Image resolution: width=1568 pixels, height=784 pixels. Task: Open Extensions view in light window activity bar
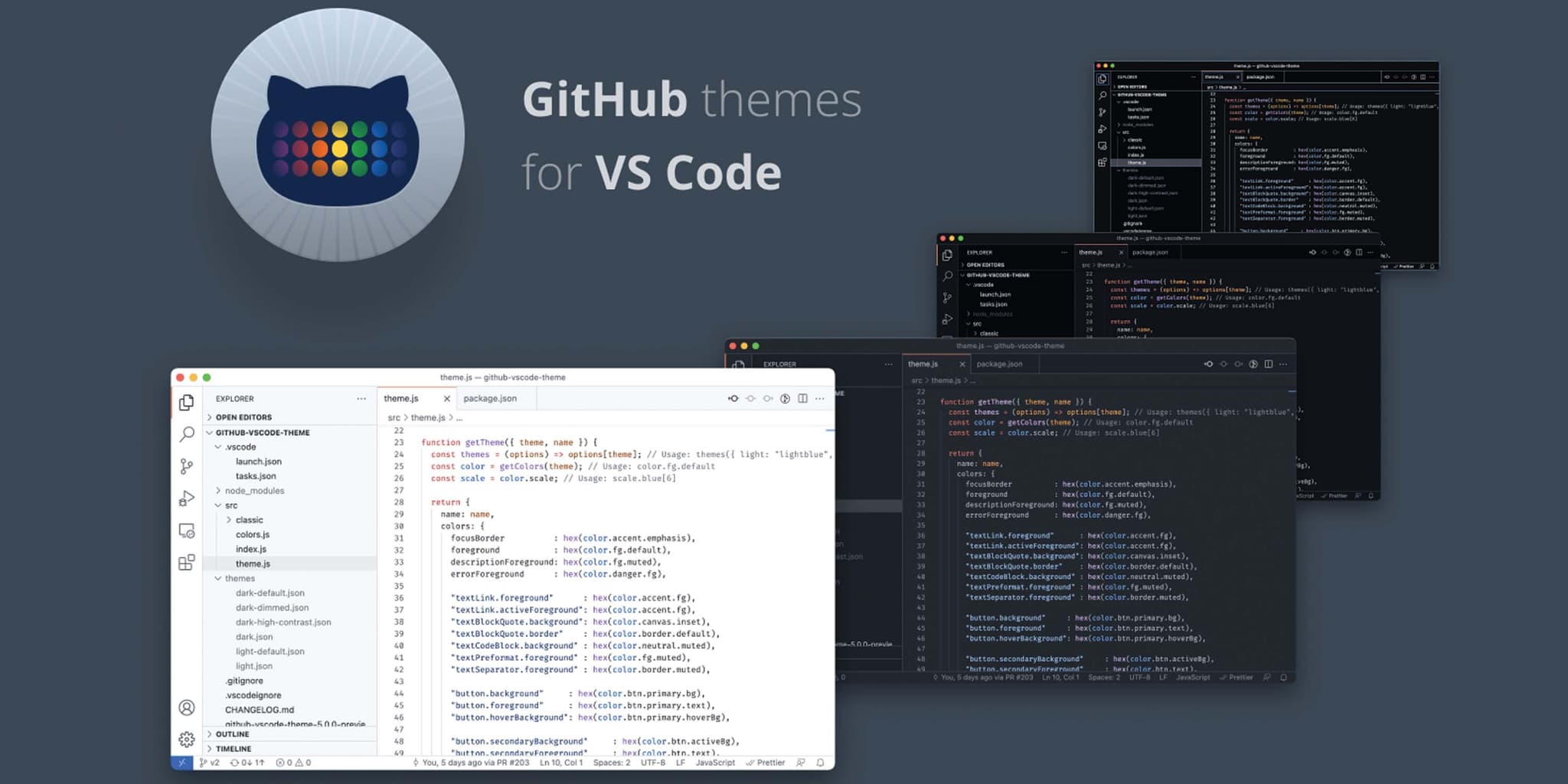(186, 563)
